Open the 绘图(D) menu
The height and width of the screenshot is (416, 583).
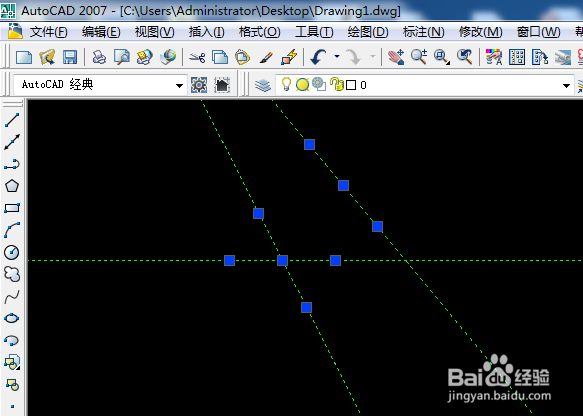[368, 32]
